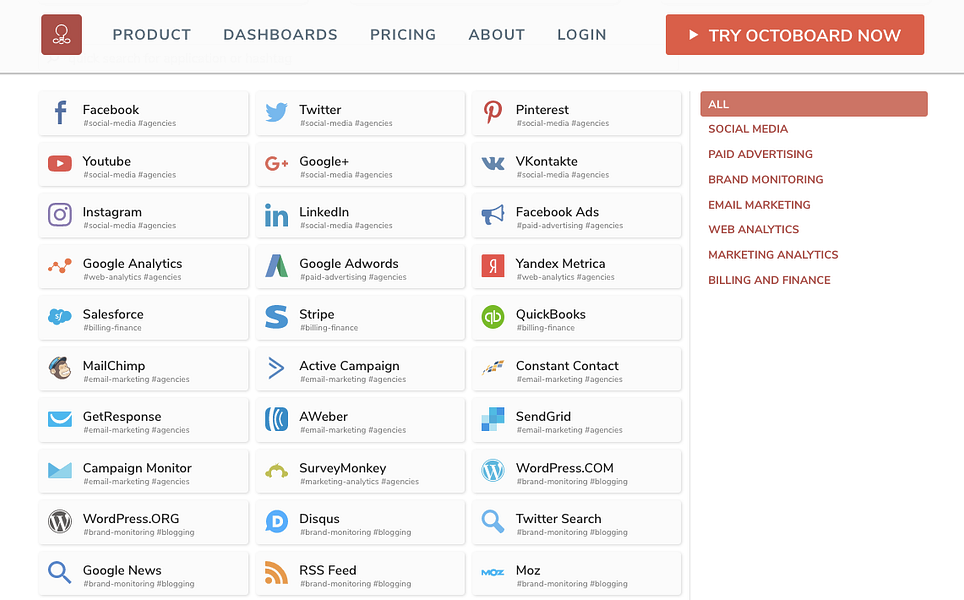
Task: Open the VKontakte title text
Action: pyautogui.click(x=547, y=161)
